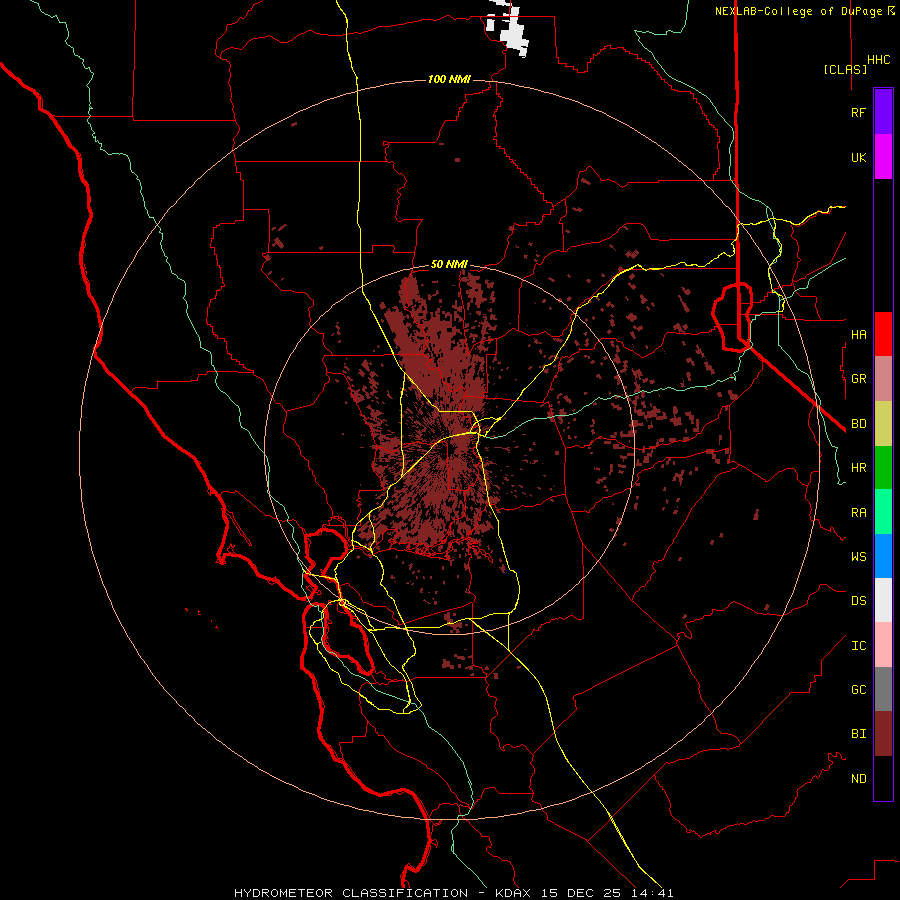Image resolution: width=900 pixels, height=900 pixels.
Task: Click the GC gray legend swatch
Action: (883, 689)
